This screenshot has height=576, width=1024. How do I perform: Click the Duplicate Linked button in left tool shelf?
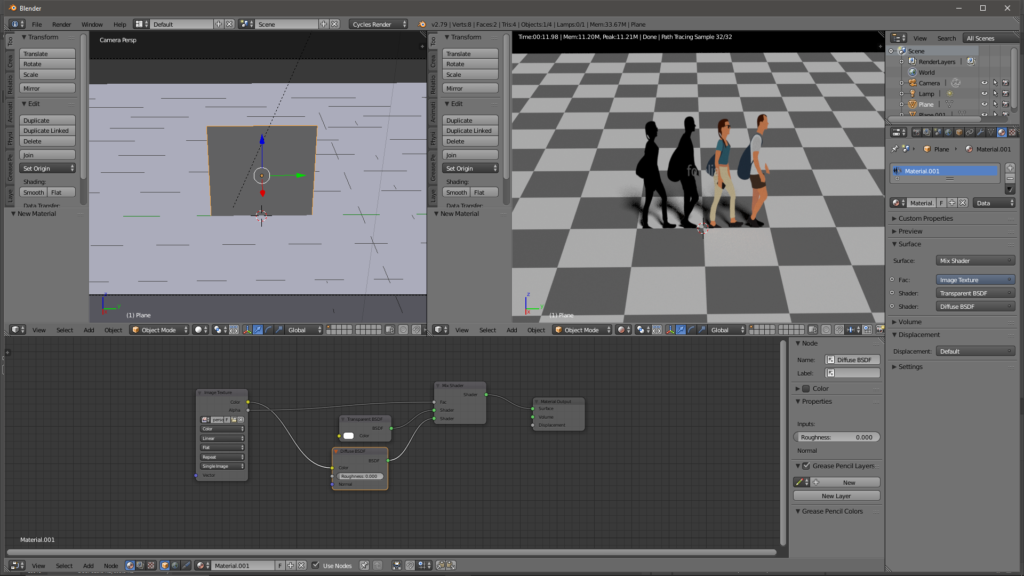47,131
